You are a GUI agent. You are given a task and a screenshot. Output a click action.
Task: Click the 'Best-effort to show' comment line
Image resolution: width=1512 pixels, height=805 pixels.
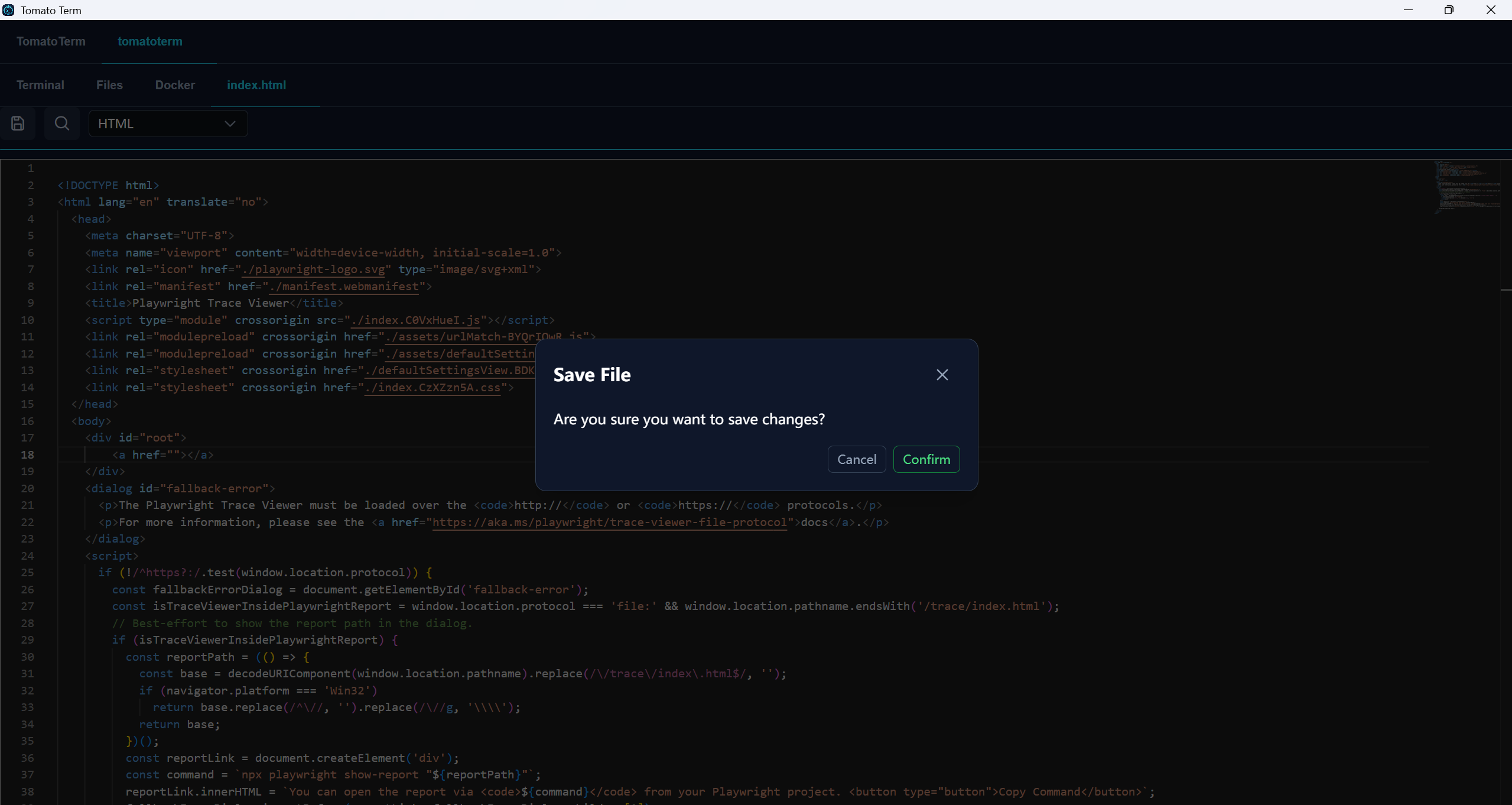click(292, 623)
